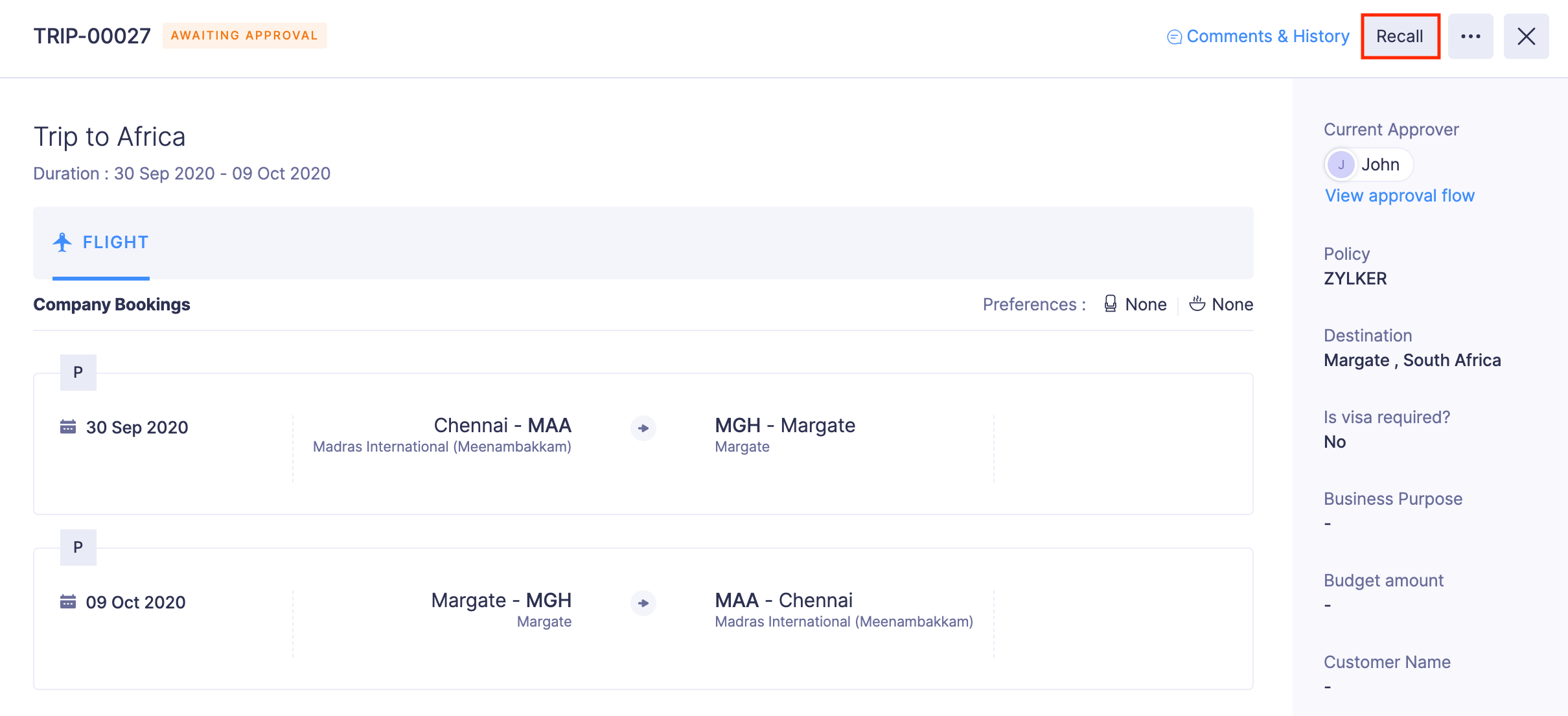Screen dimensions: 1568x716
Task: Click arrow between Margate and Chennai return
Action: coord(643,603)
